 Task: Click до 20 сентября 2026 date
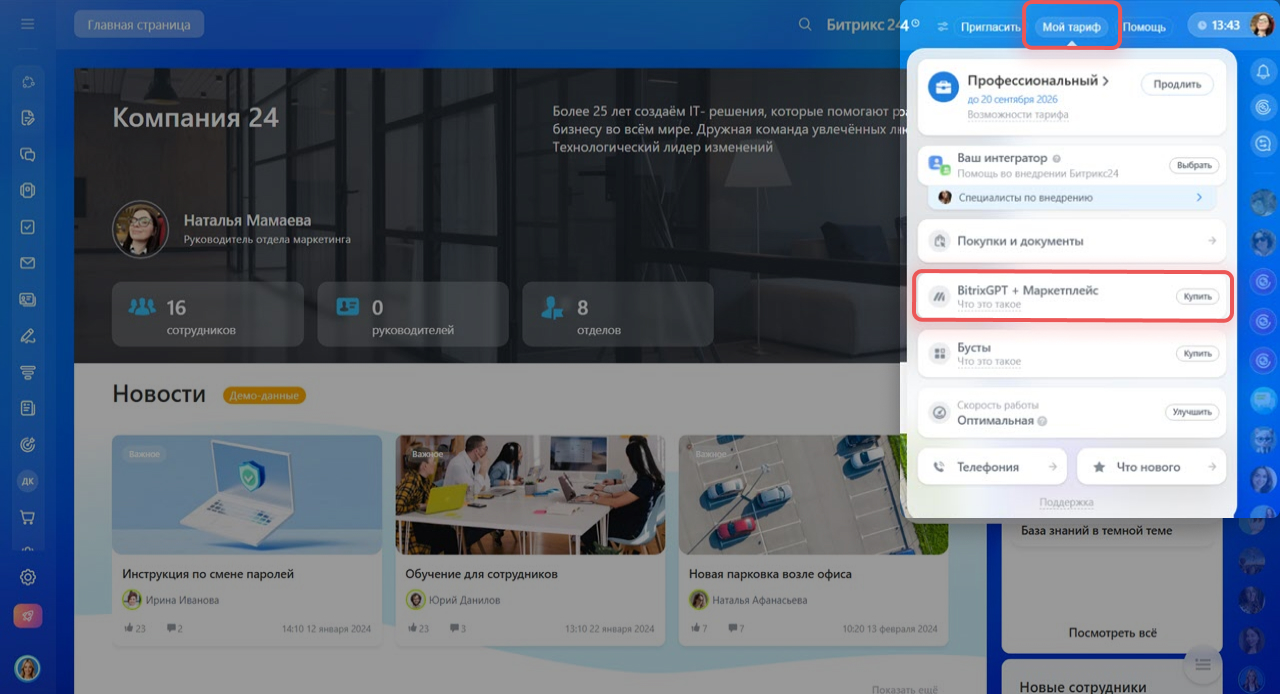pyautogui.click(x=1012, y=100)
